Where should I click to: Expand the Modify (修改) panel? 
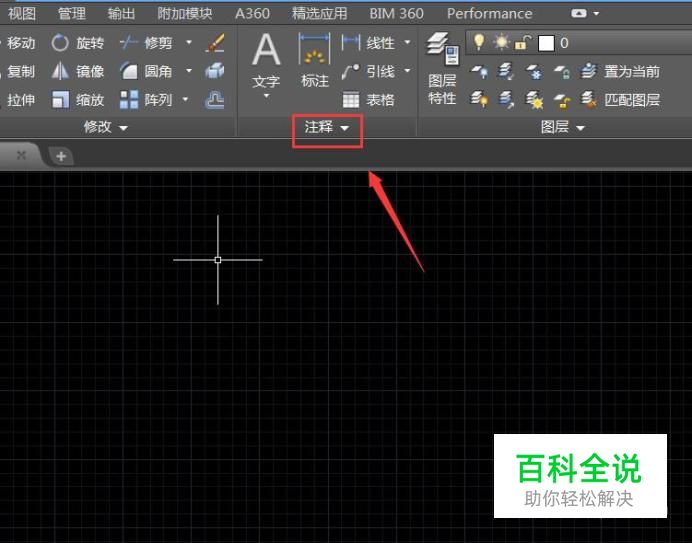click(x=106, y=128)
